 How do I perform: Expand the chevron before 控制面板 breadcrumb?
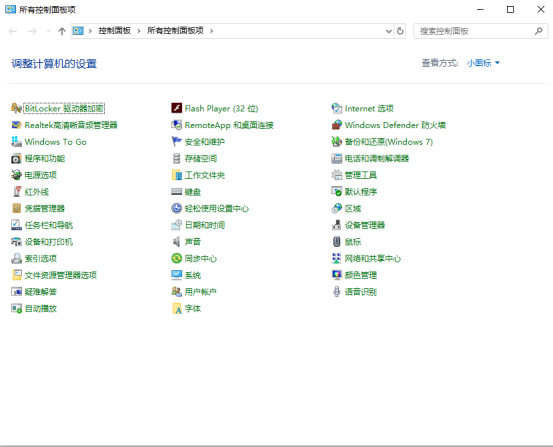click(x=90, y=31)
